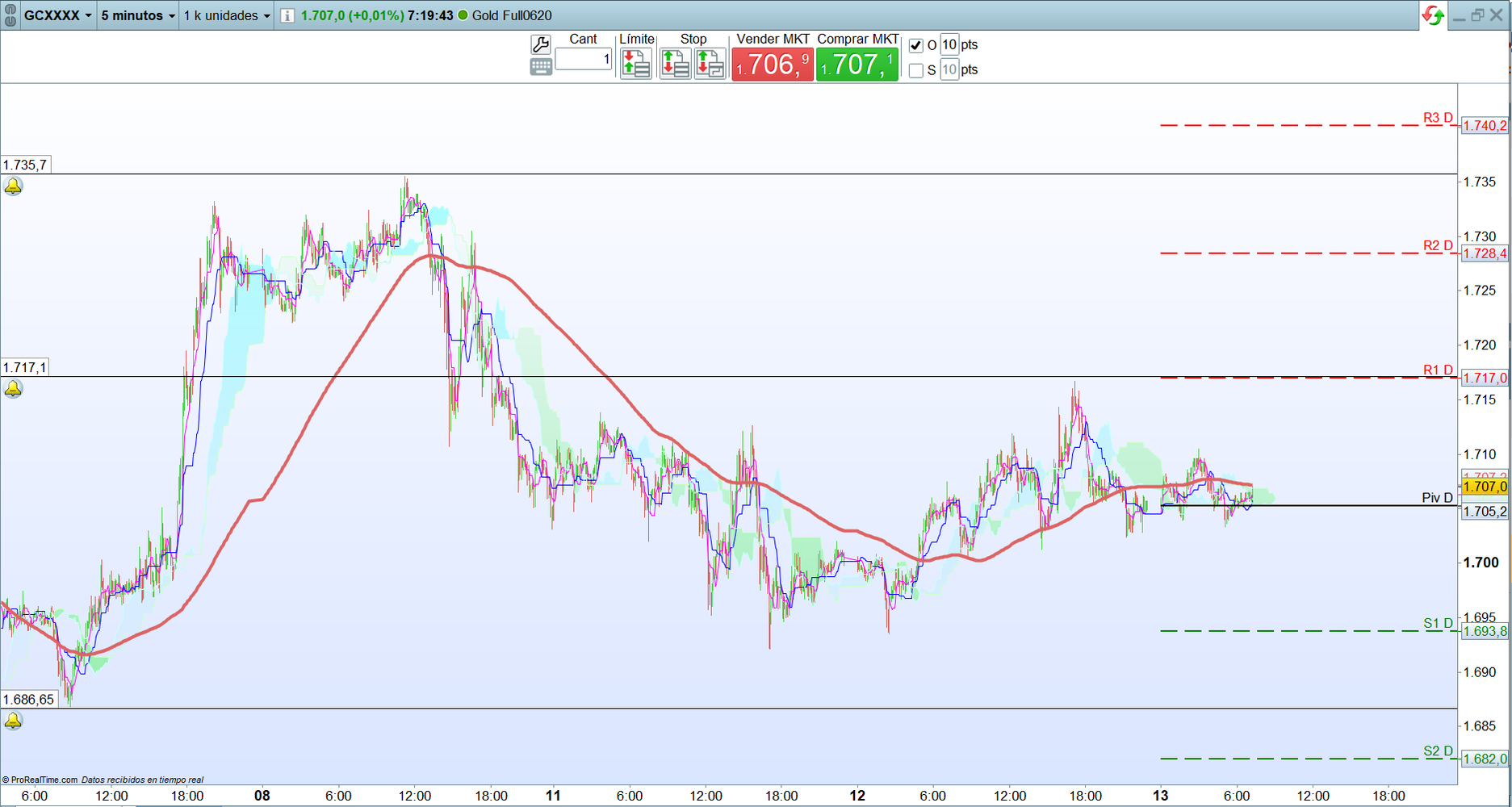Click the 1.717,1 alert price label
This screenshot has height=807, width=1512.
[26, 368]
